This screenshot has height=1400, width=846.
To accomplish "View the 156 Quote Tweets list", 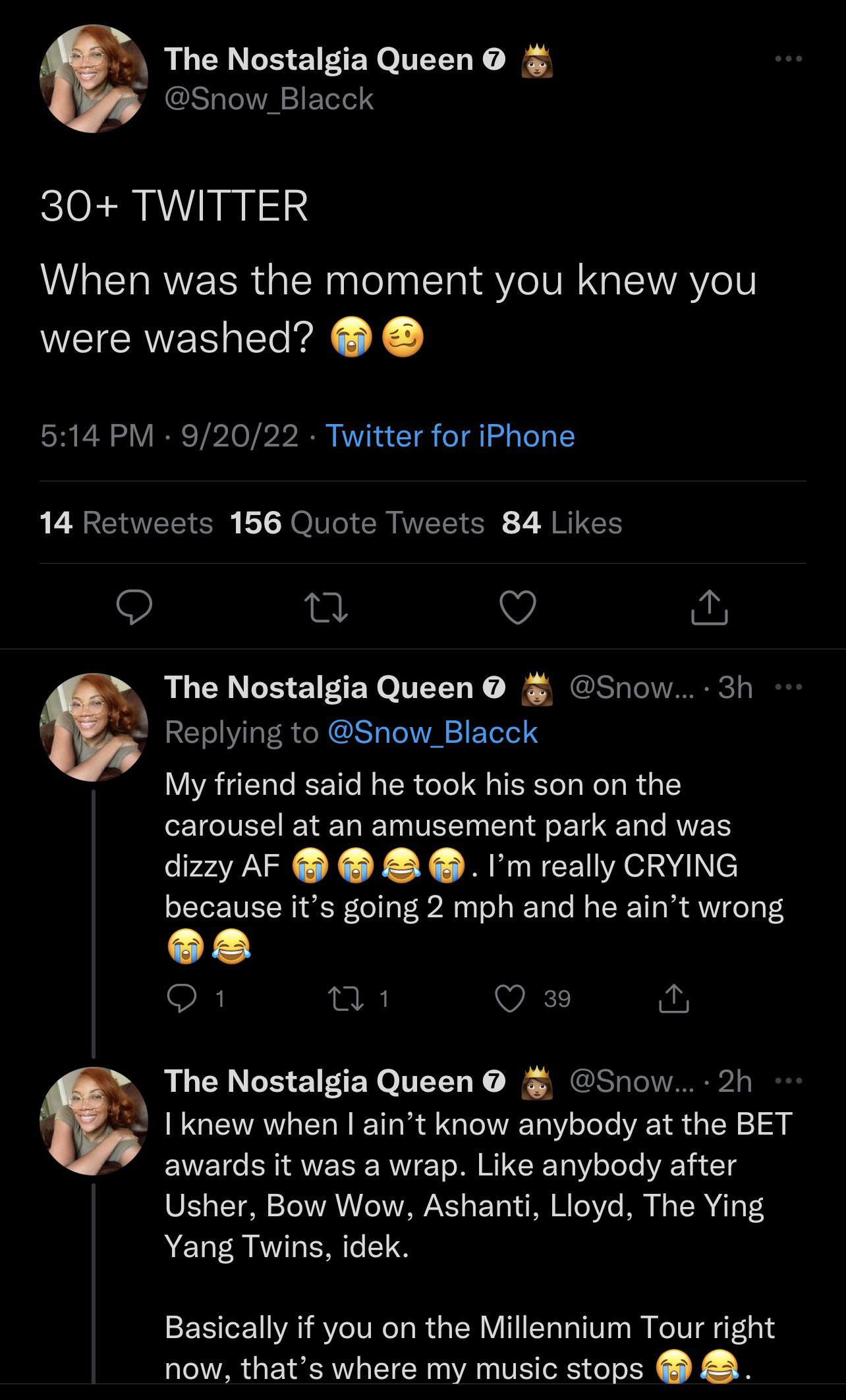I will point(357,523).
